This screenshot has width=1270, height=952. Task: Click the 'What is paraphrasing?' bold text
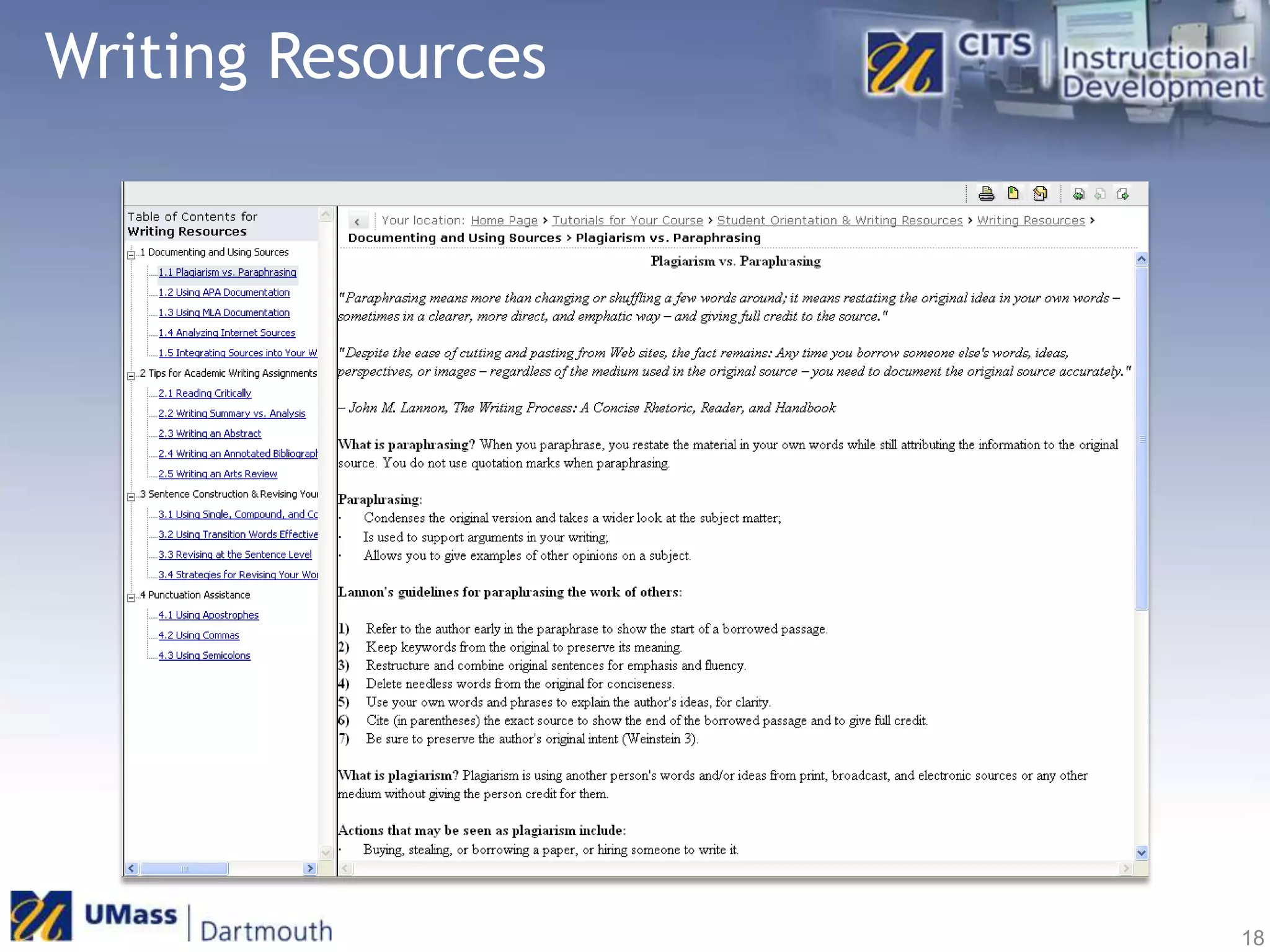pyautogui.click(x=406, y=445)
